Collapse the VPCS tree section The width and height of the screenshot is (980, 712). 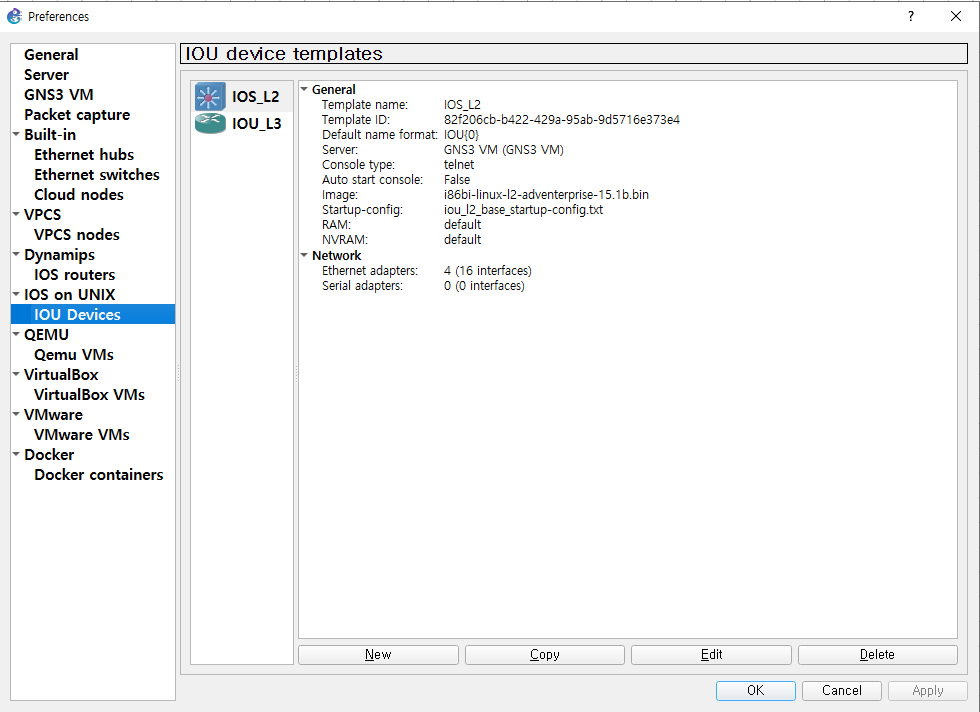click(16, 214)
